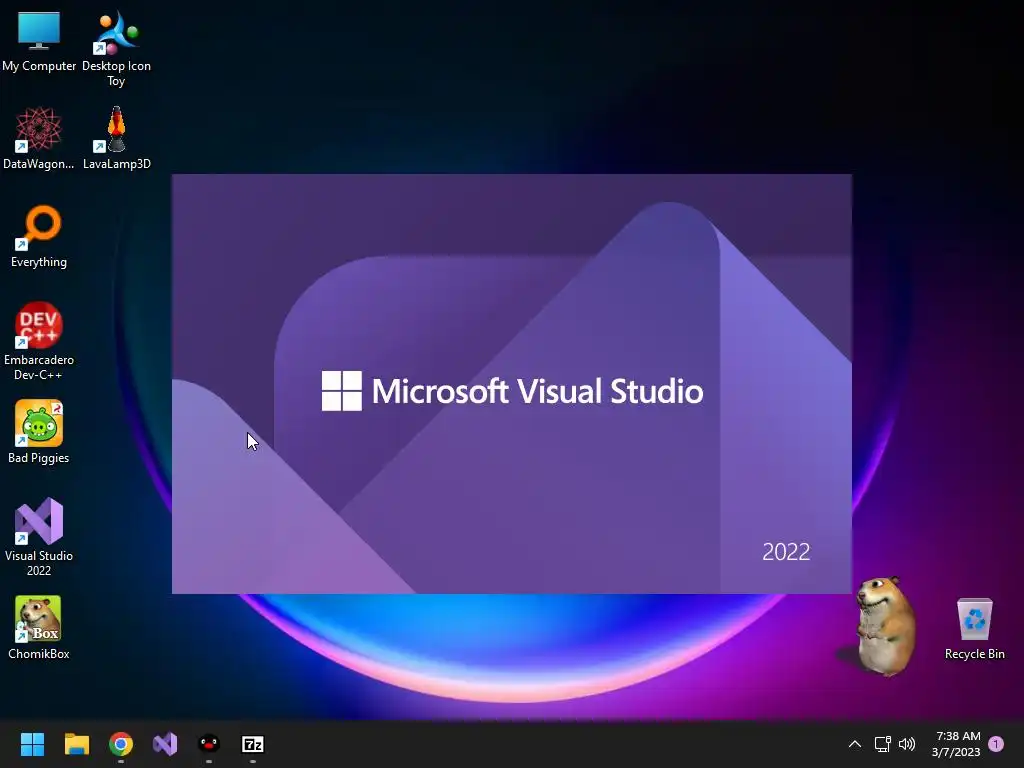
Task: Select the DataWagon desktop shortcut
Action: pyautogui.click(x=39, y=138)
